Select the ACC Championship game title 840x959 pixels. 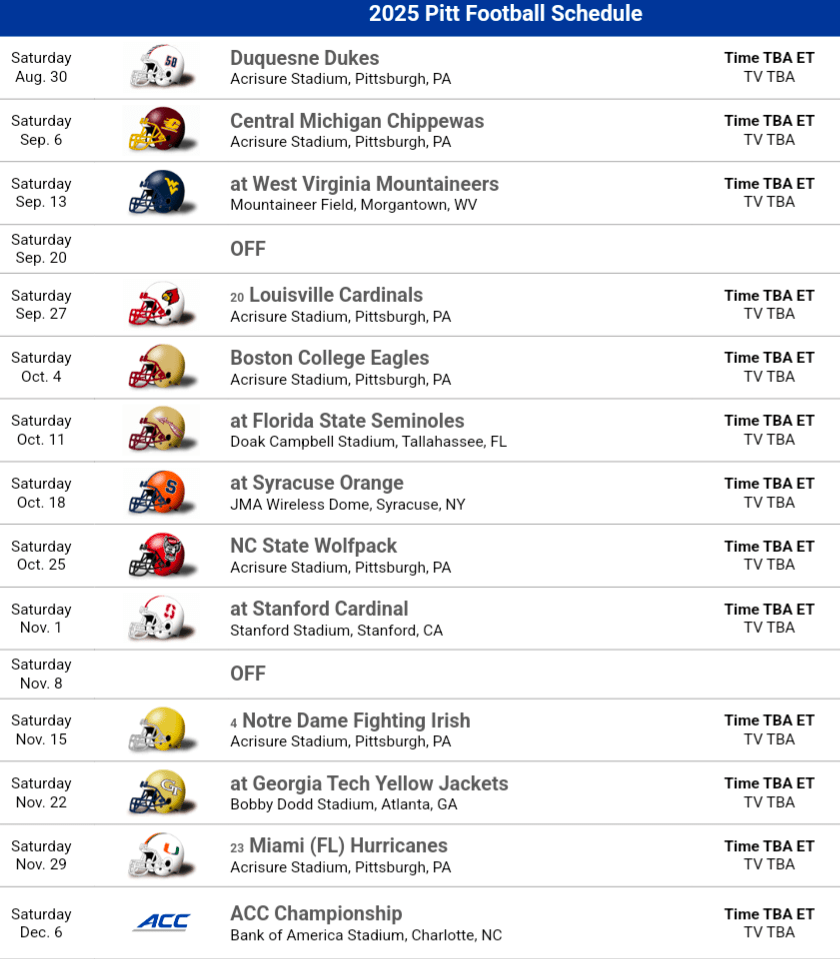[x=316, y=913]
